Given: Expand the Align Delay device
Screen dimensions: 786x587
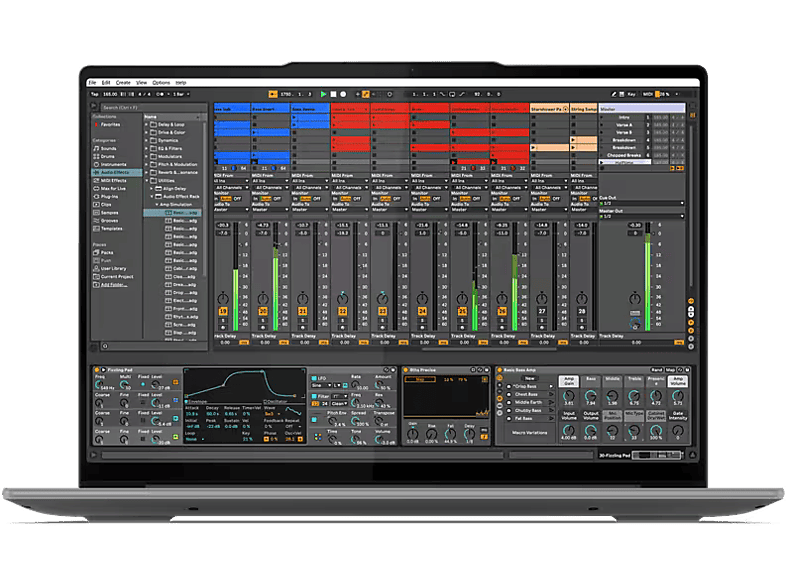Looking at the screenshot, I should (151, 189).
